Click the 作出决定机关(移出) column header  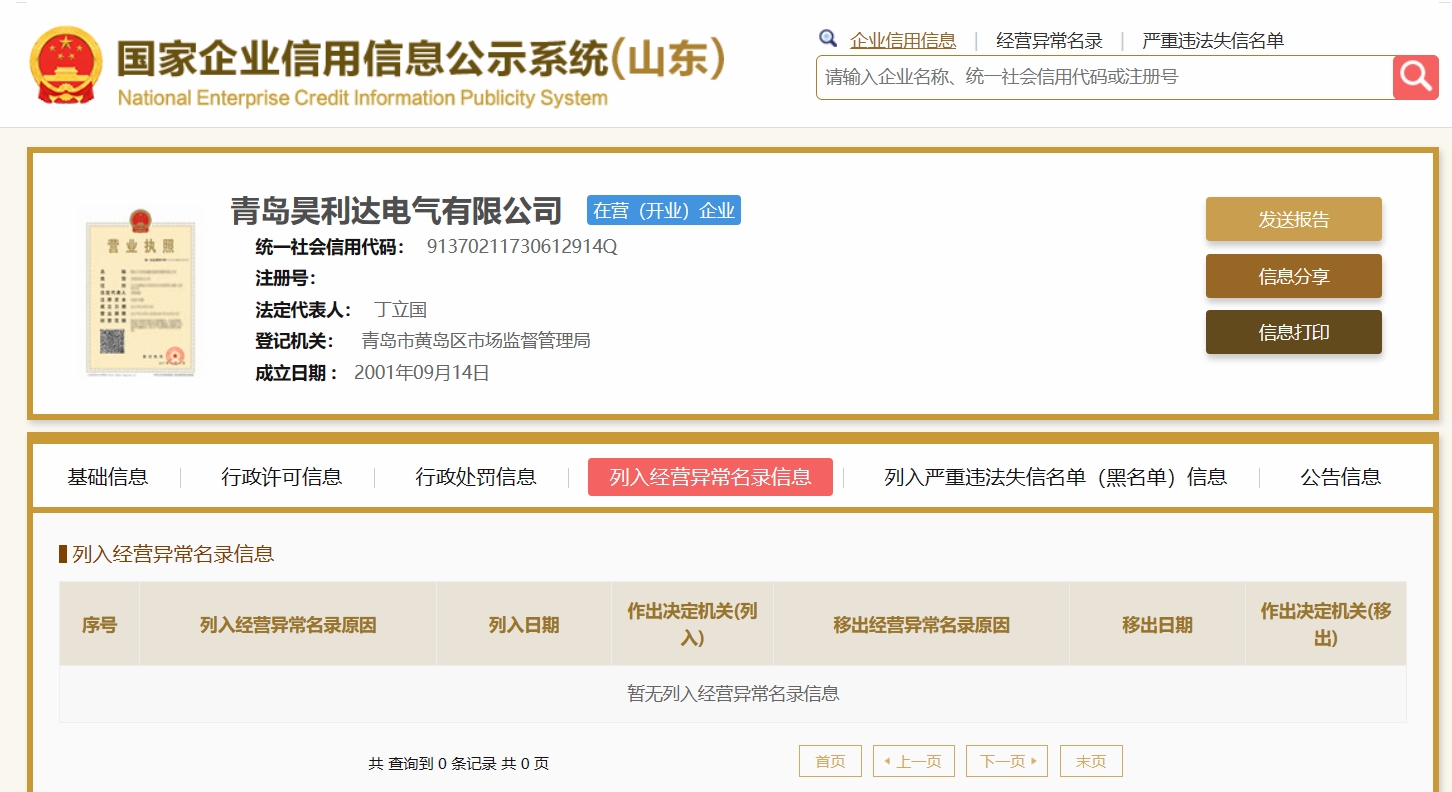(1326, 625)
